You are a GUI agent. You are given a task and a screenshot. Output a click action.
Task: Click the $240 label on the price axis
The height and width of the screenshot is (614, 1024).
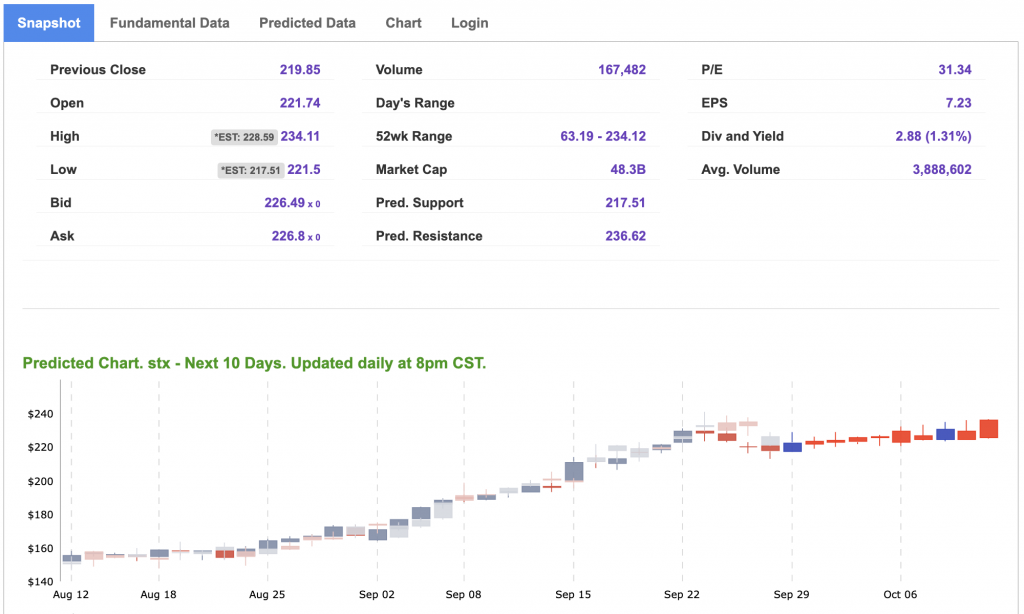click(x=39, y=414)
